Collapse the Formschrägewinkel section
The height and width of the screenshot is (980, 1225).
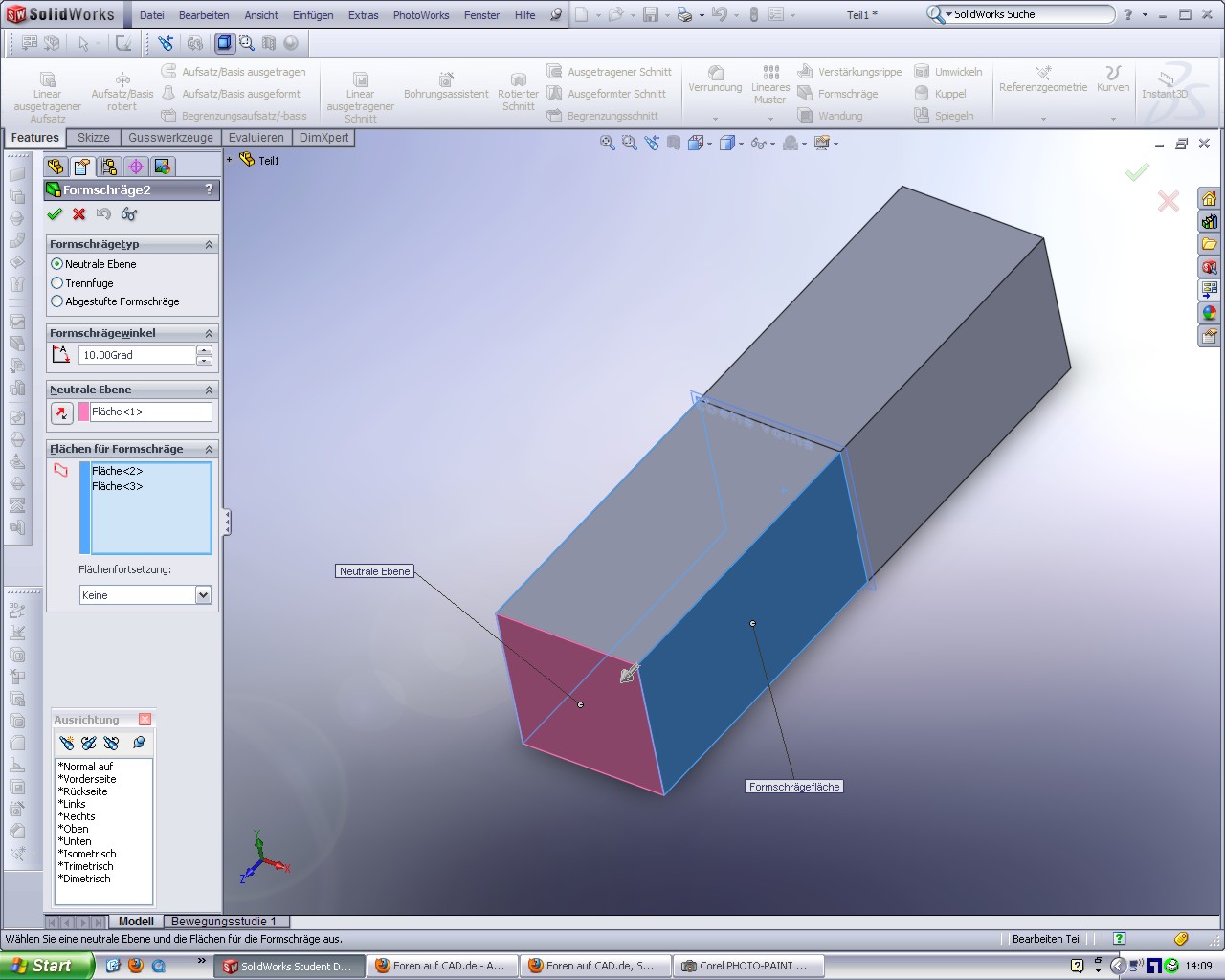tap(209, 333)
